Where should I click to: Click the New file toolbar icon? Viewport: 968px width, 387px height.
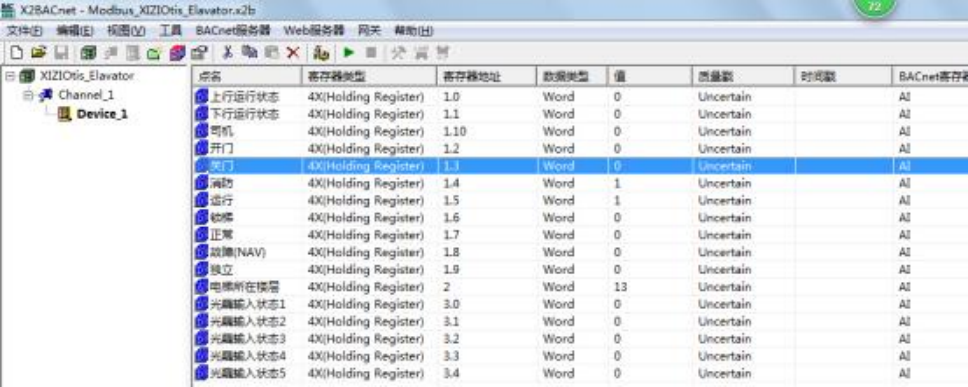17,53
